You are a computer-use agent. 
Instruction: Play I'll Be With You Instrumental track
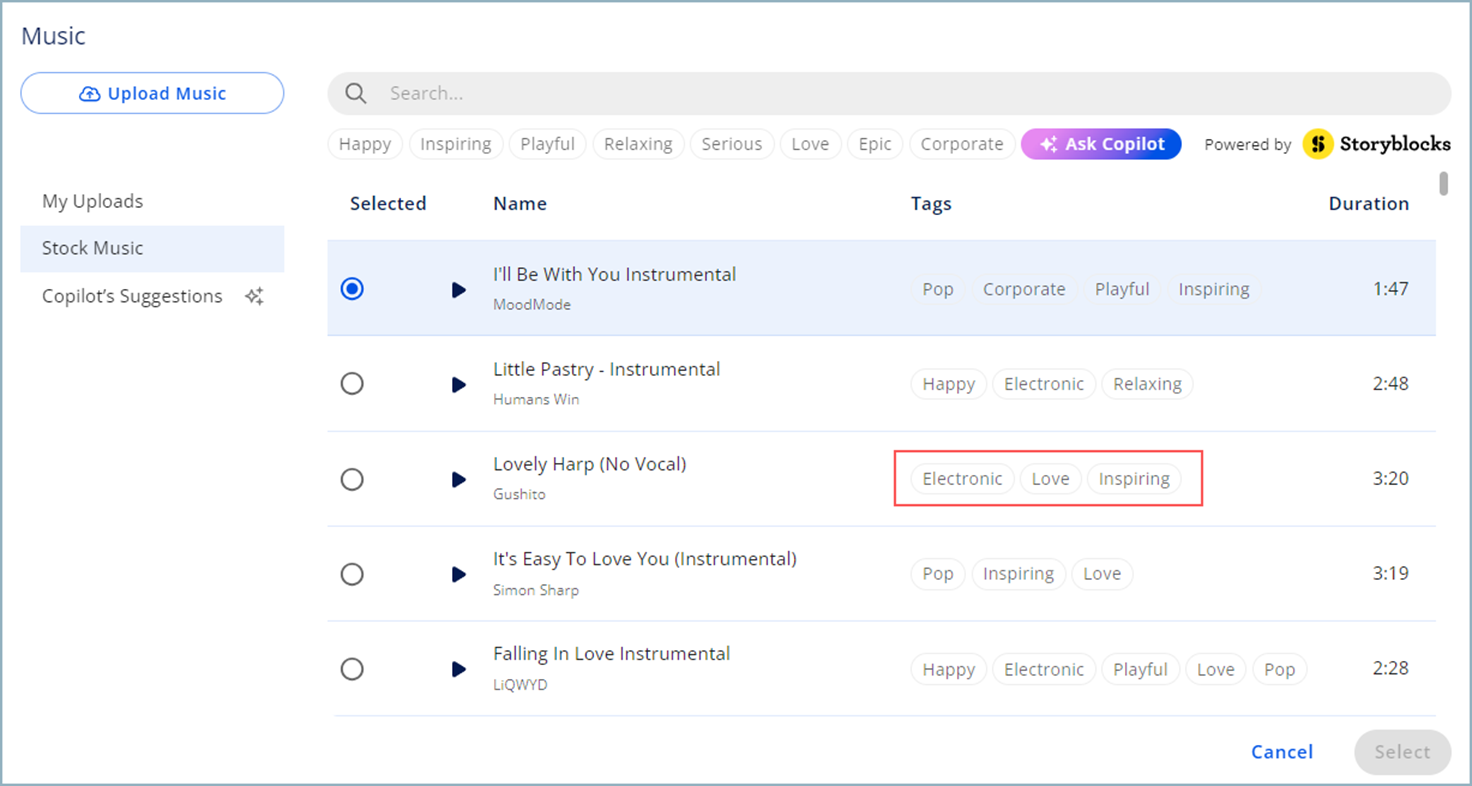point(459,290)
